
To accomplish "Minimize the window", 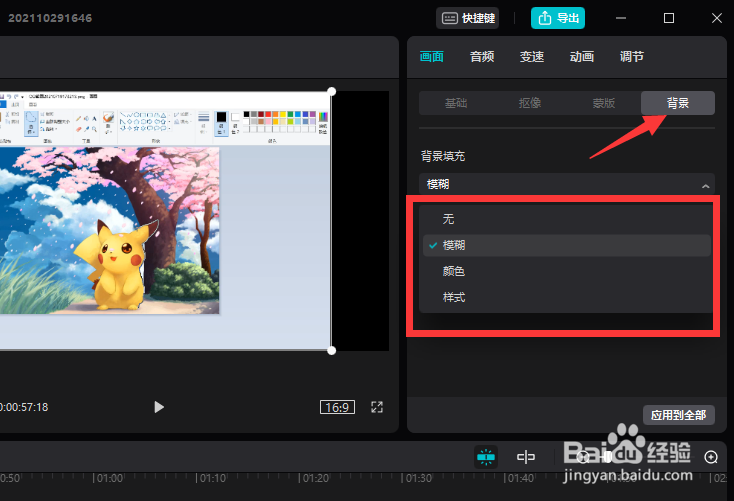I will click(621, 18).
